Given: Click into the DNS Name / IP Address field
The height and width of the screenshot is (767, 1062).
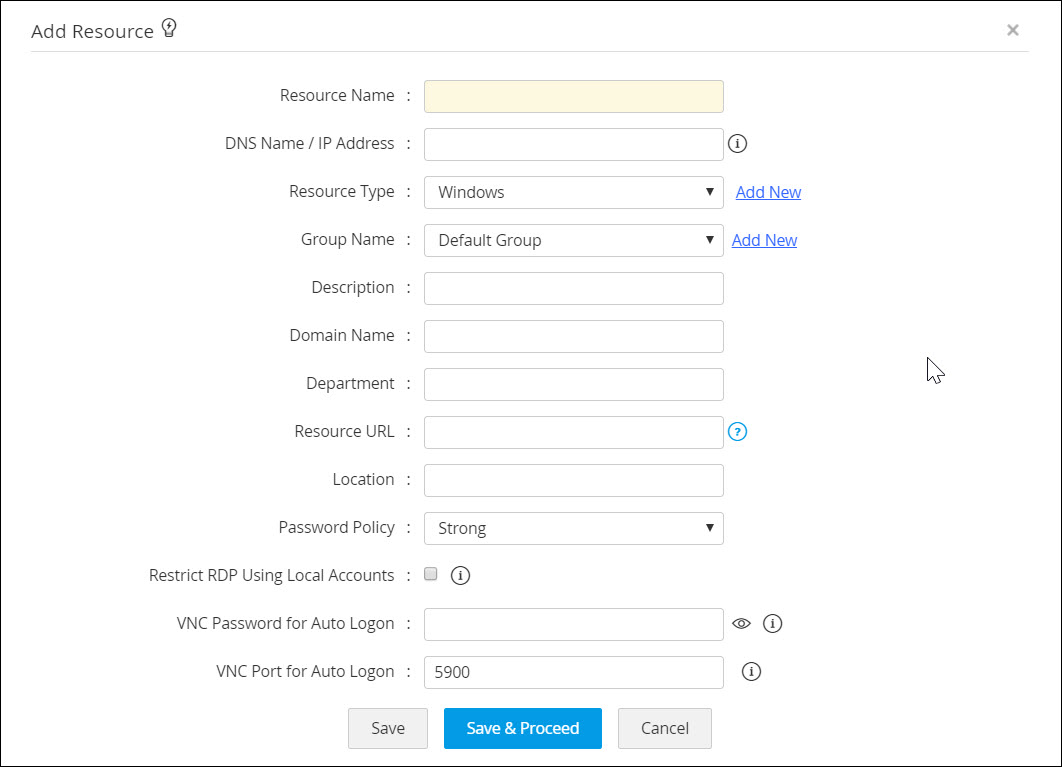Looking at the screenshot, I should [573, 144].
